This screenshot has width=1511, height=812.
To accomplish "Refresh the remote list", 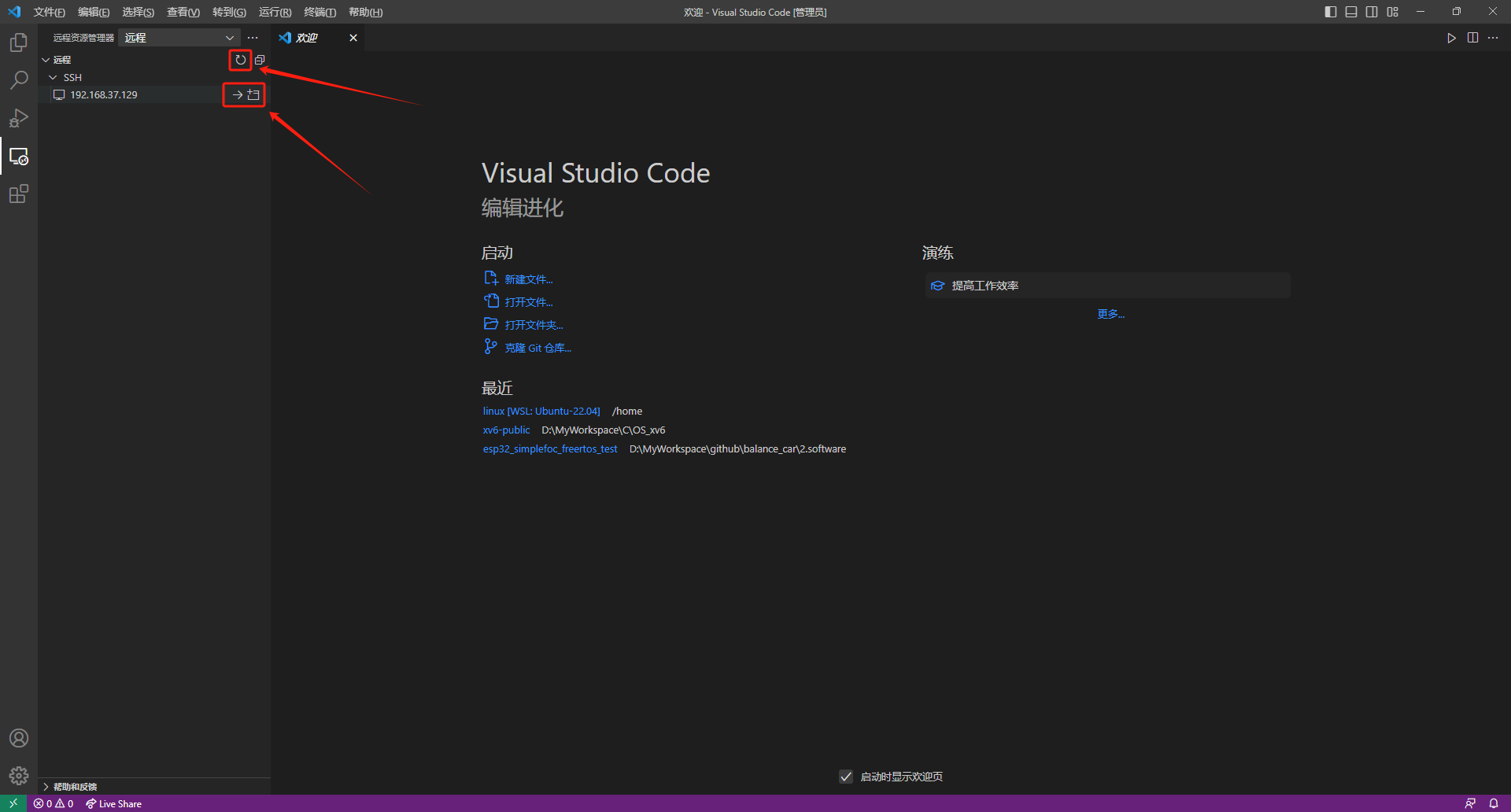I will pos(241,60).
